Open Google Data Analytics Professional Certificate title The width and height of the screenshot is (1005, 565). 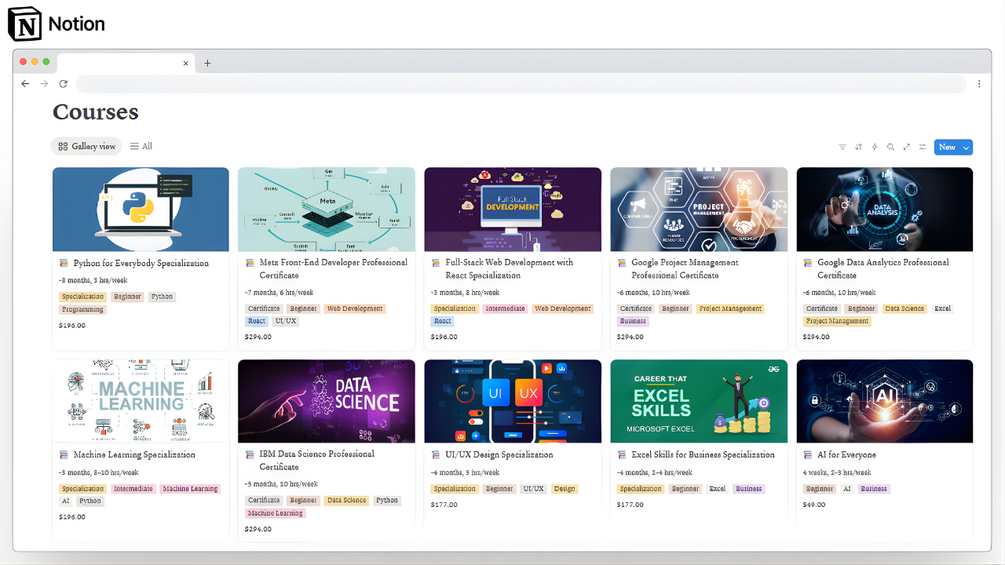(883, 268)
